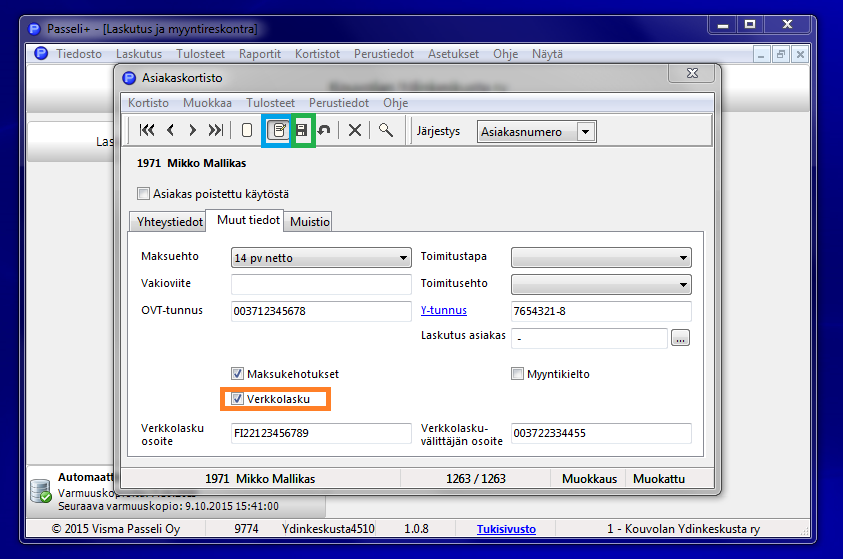Click Kouvolan Ydinkeskusta ry in status bar

click(683, 529)
